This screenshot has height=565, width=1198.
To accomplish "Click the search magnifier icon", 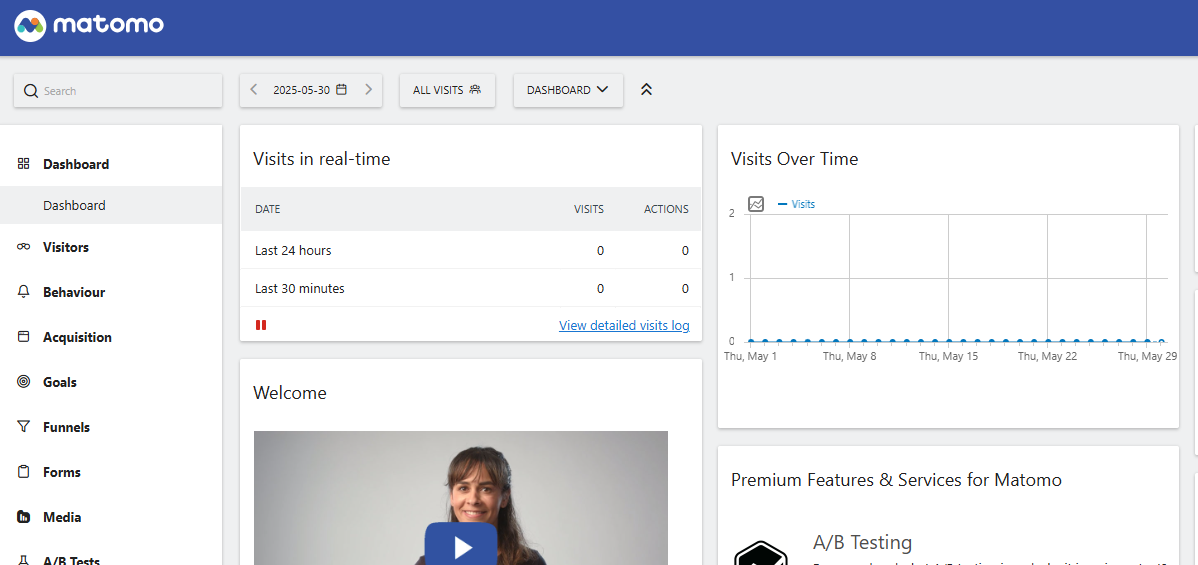I will [x=30, y=91].
